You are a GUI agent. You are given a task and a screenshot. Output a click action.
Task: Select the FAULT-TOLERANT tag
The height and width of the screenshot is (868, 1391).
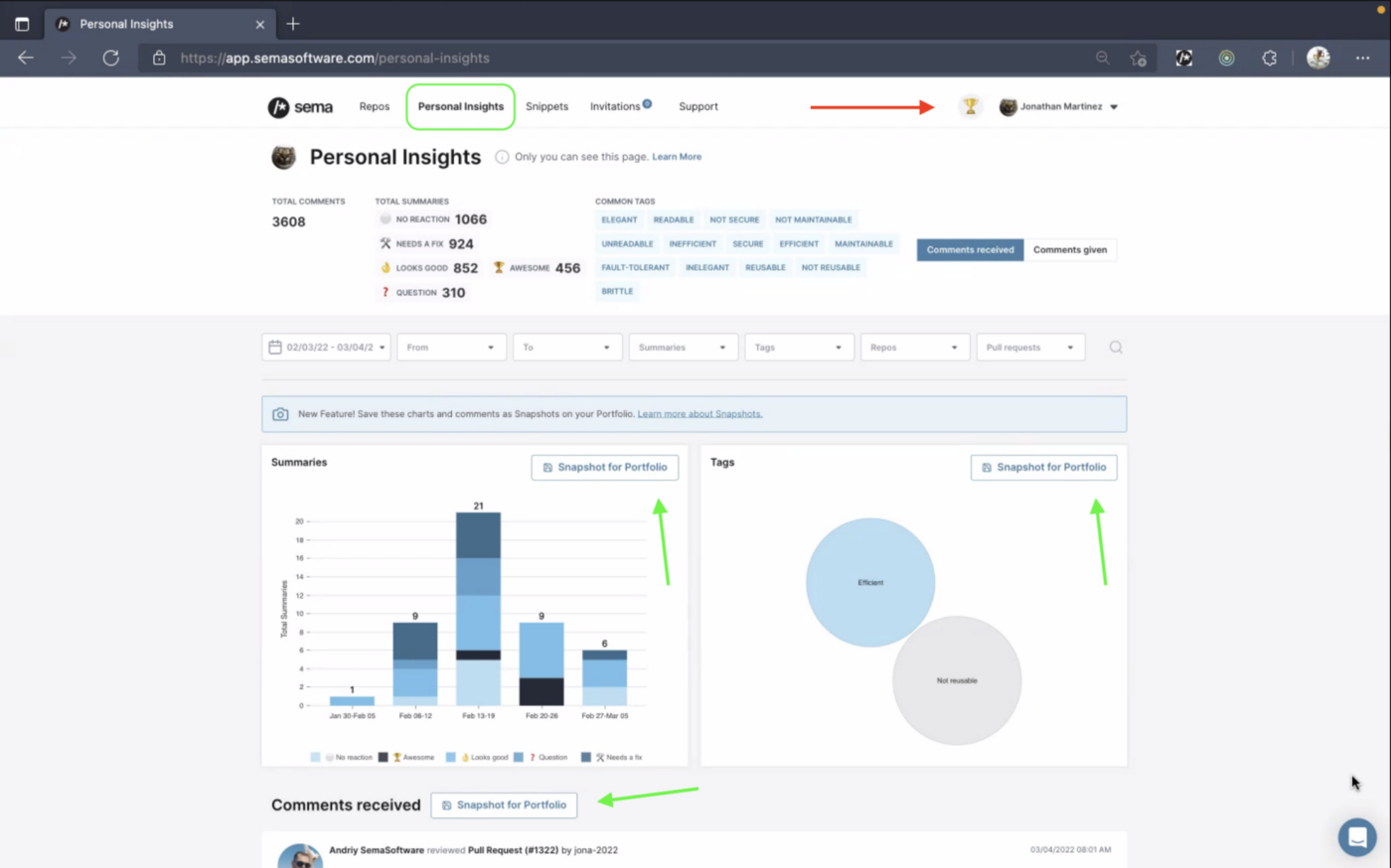pyautogui.click(x=636, y=267)
